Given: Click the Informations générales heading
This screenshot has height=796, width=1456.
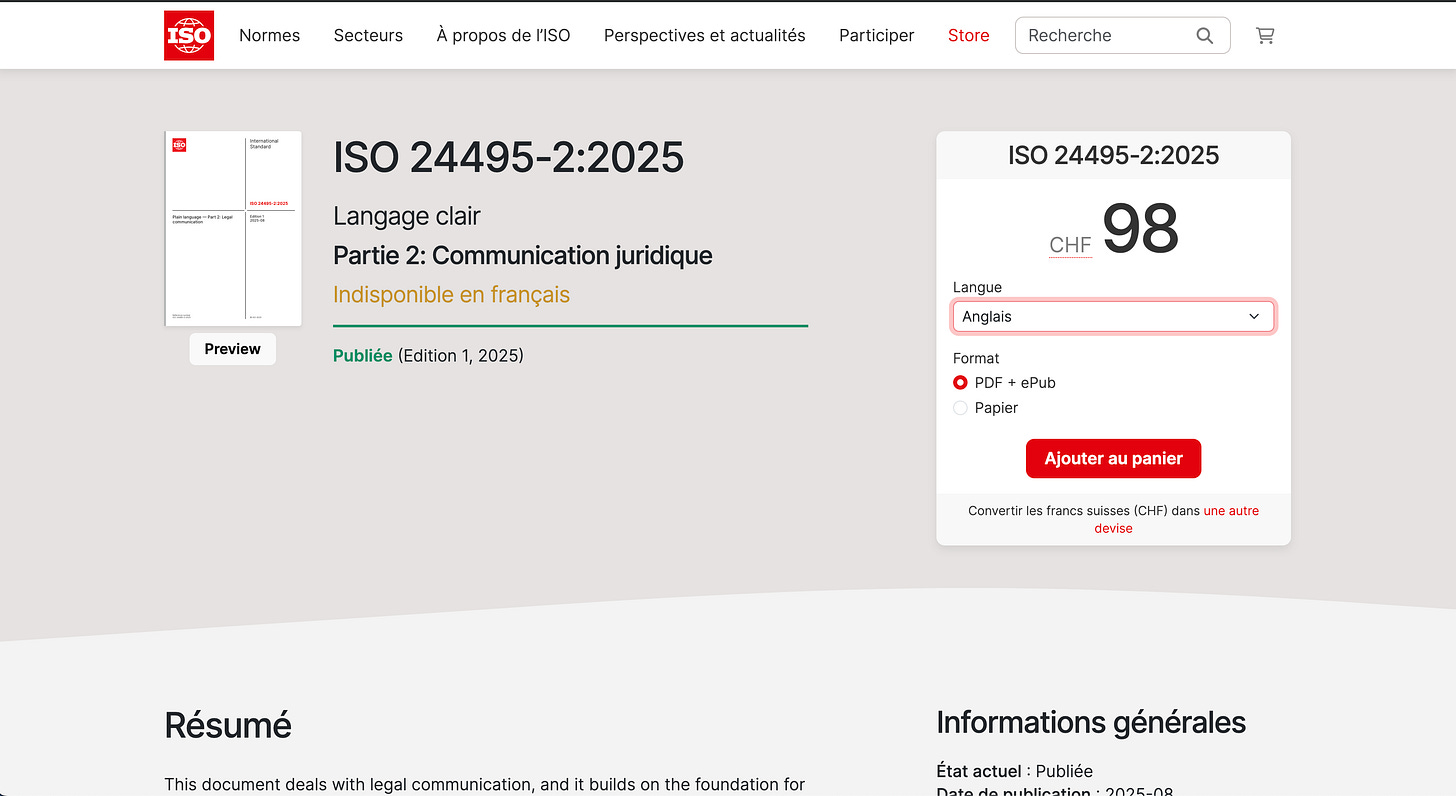Looking at the screenshot, I should point(1091,722).
